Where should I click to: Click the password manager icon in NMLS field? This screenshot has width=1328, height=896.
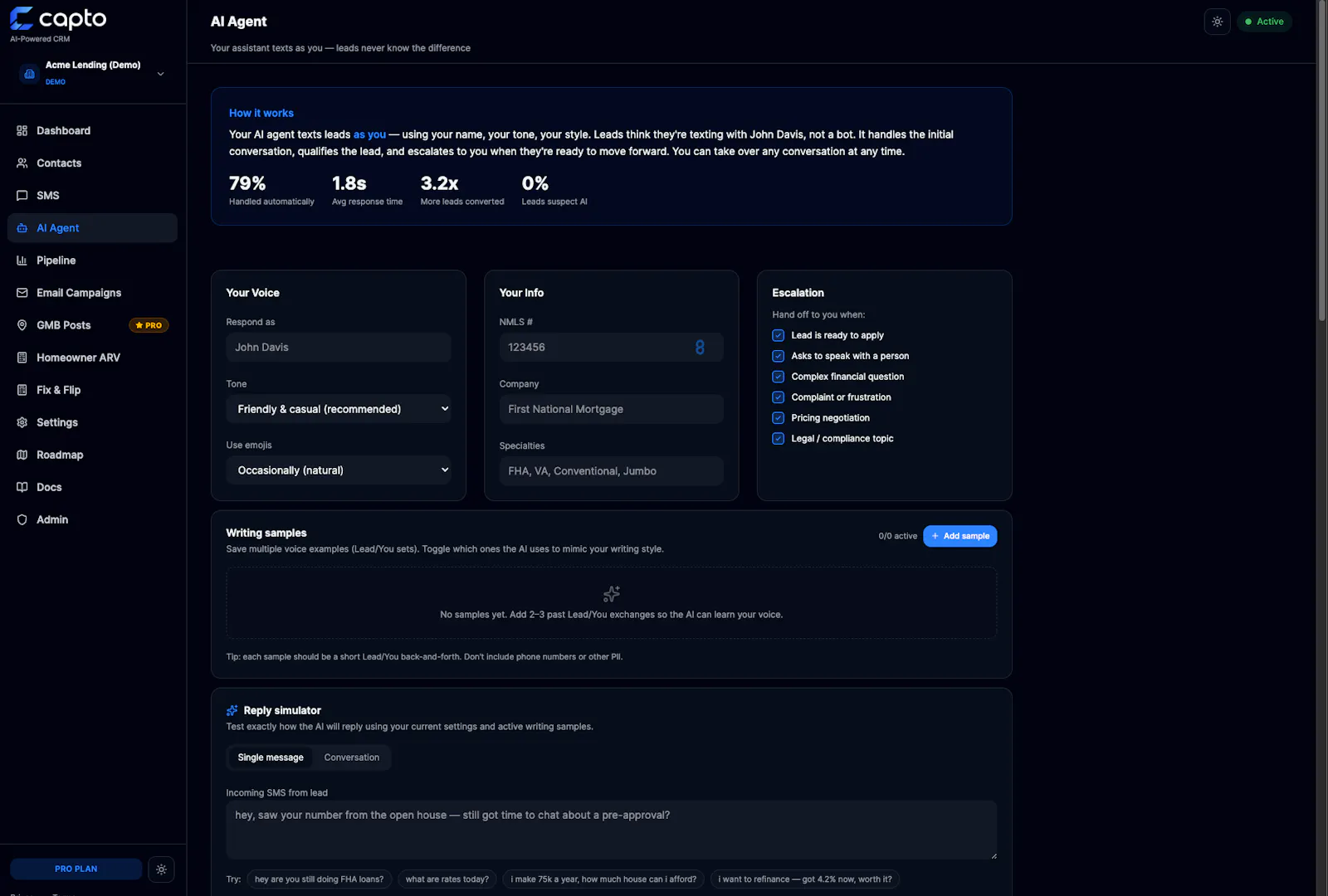700,348
